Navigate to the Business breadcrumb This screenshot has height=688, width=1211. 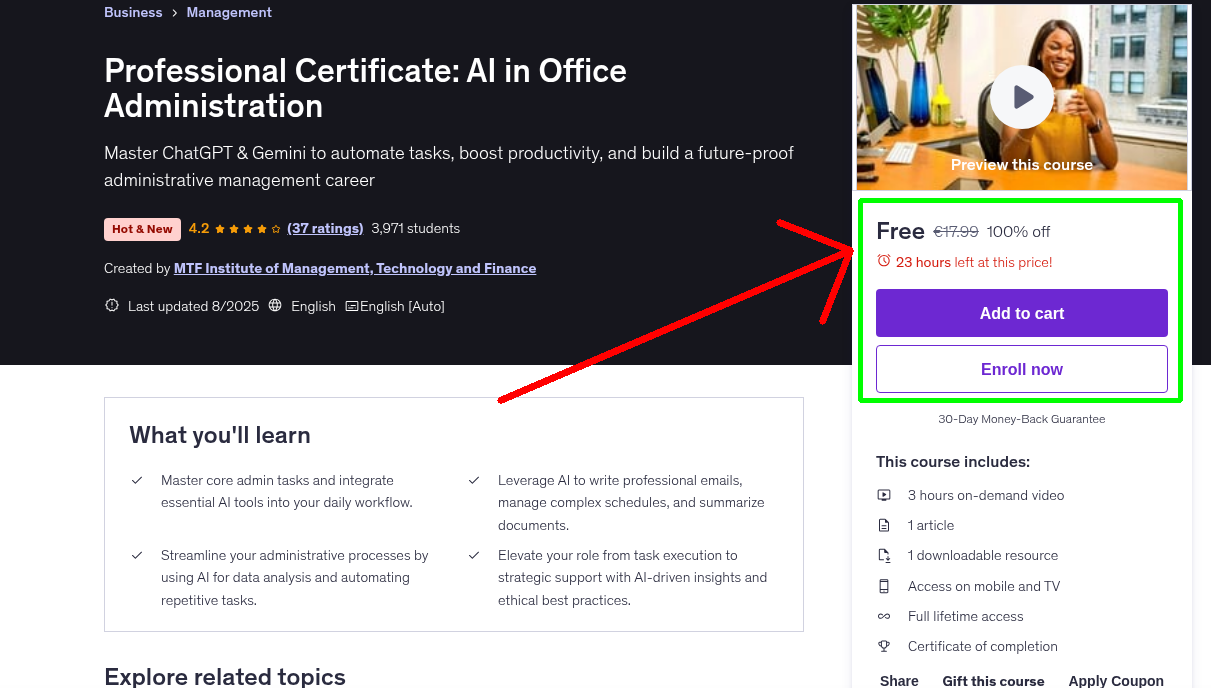point(133,12)
